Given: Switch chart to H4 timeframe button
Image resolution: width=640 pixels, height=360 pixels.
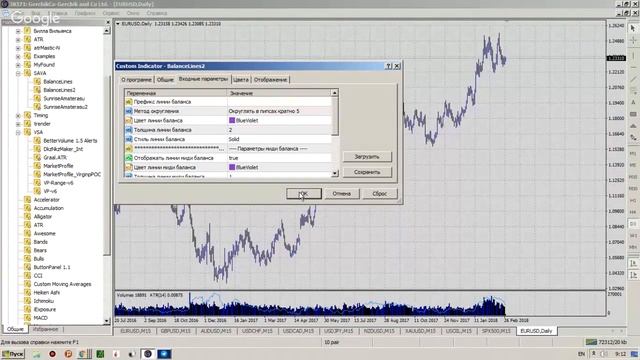Looking at the screenshot, I should [633, 212].
